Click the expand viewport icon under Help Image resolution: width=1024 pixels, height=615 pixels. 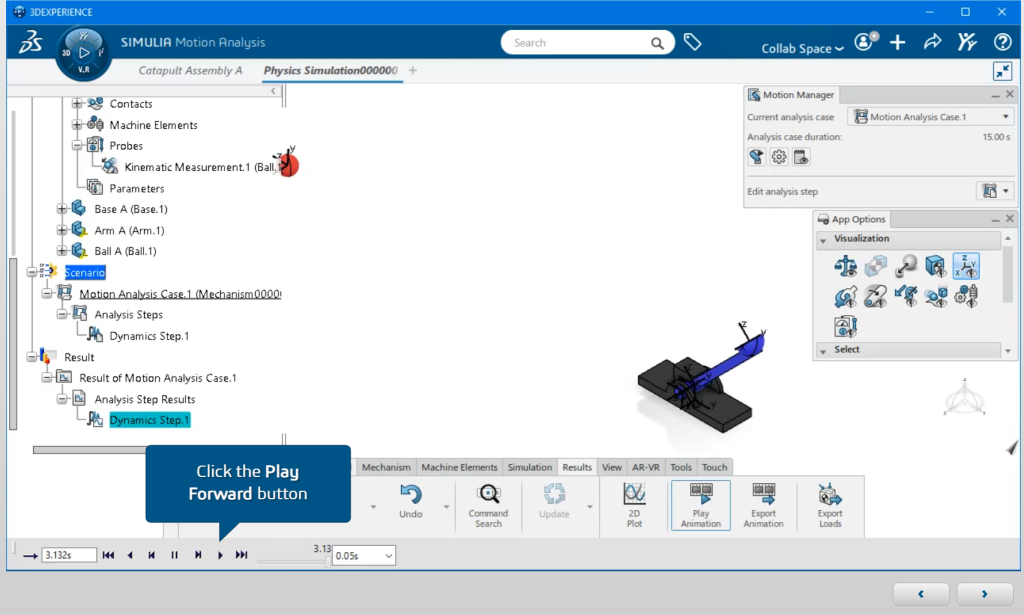tap(1002, 71)
